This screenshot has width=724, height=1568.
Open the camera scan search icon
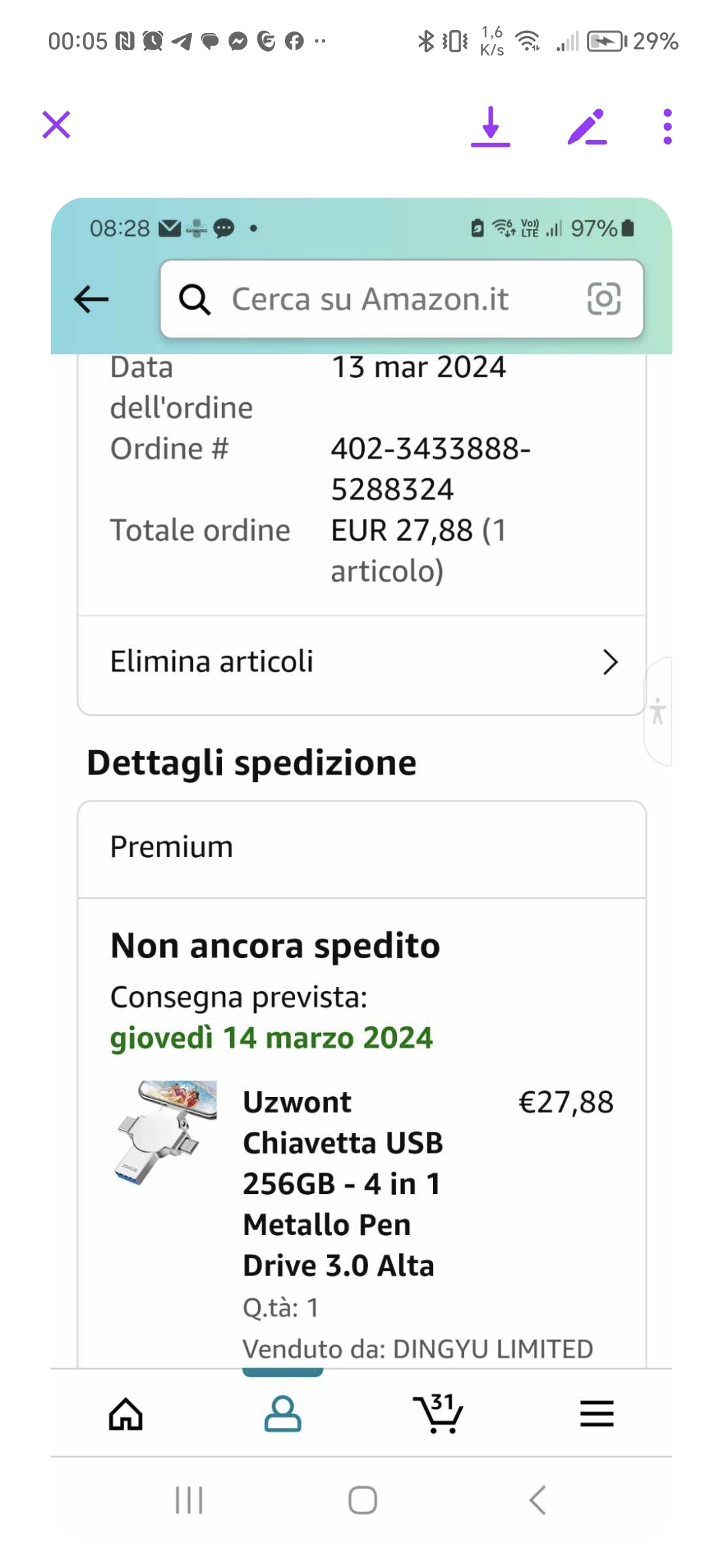click(604, 299)
